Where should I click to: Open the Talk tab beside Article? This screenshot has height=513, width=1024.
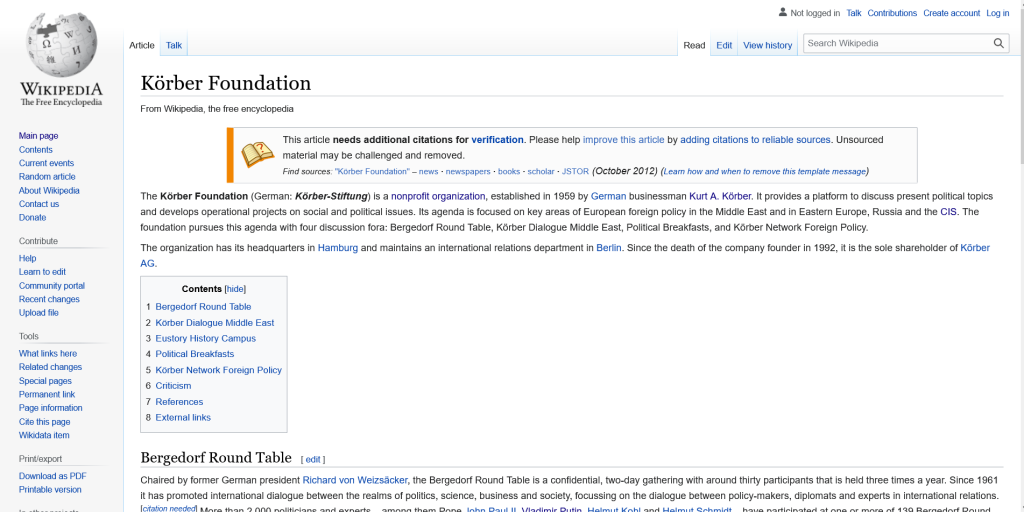pyautogui.click(x=174, y=45)
